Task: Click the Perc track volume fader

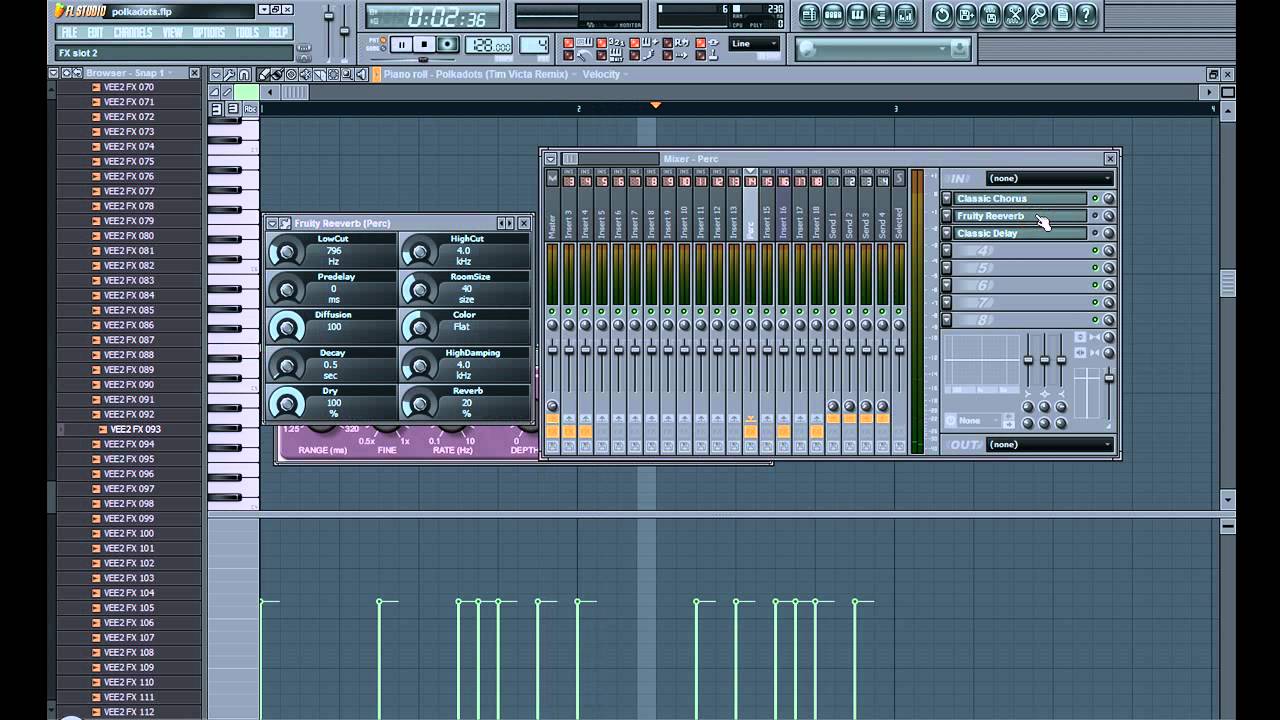Action: [751, 350]
